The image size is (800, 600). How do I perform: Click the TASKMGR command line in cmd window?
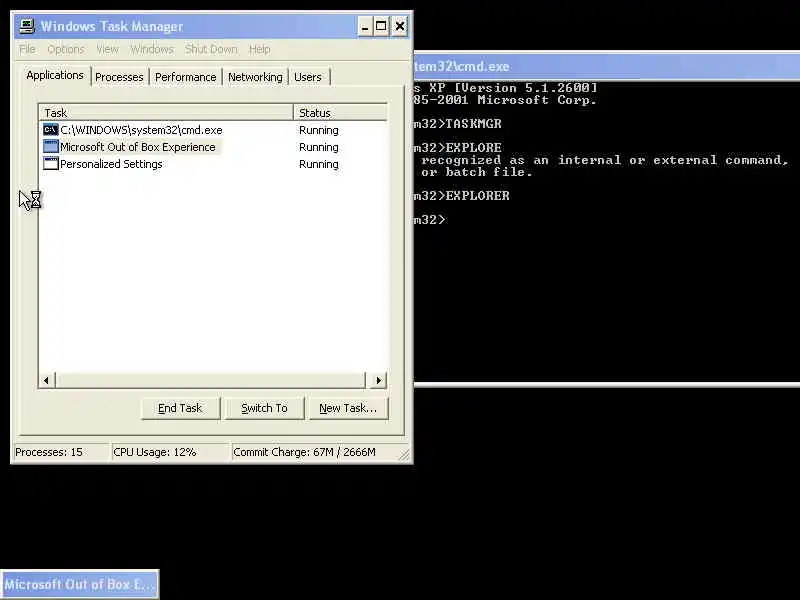[x=458, y=124]
